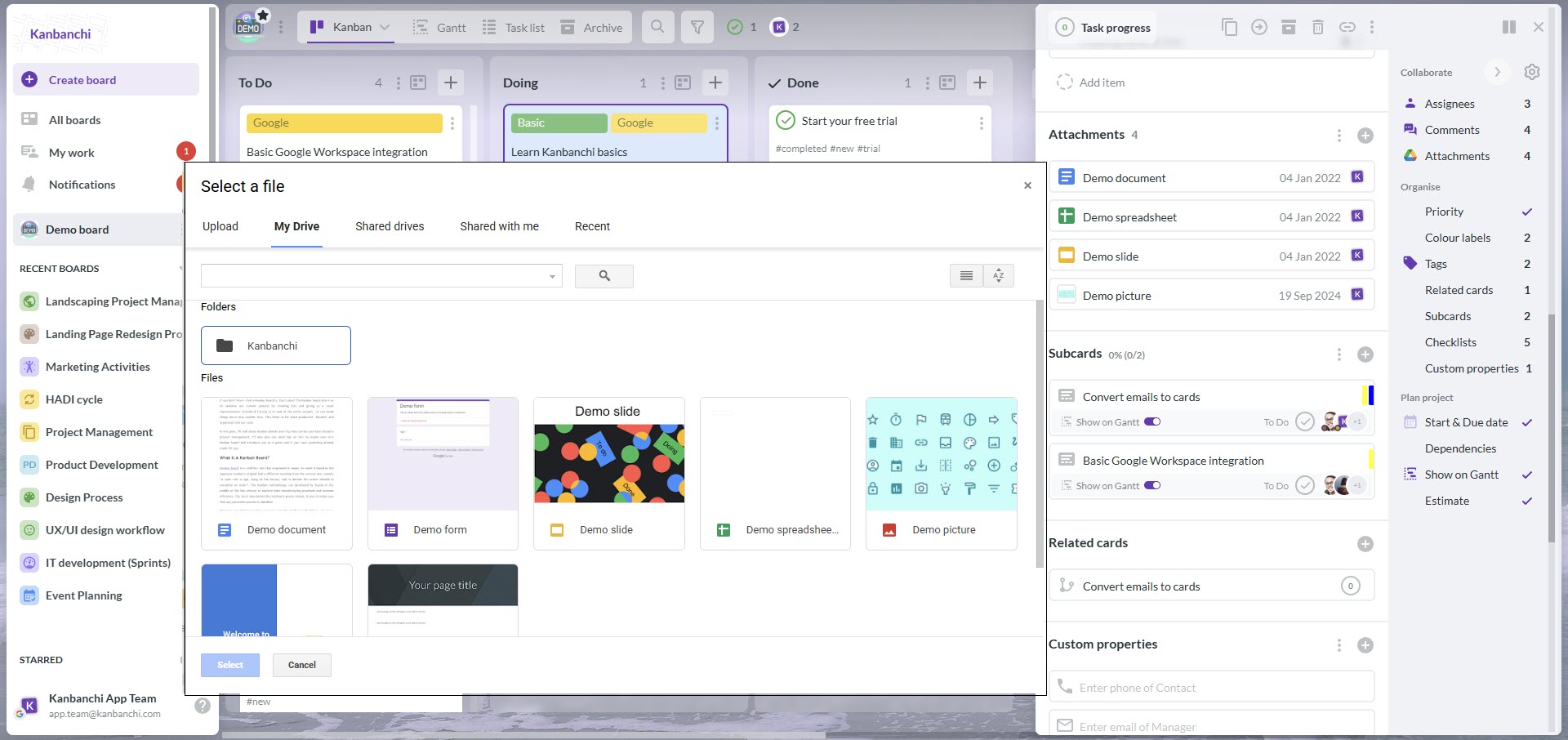The width and height of the screenshot is (1568, 740).
Task: Toggle Show on Gantt for Convert emails to cards
Action: click(x=1152, y=421)
